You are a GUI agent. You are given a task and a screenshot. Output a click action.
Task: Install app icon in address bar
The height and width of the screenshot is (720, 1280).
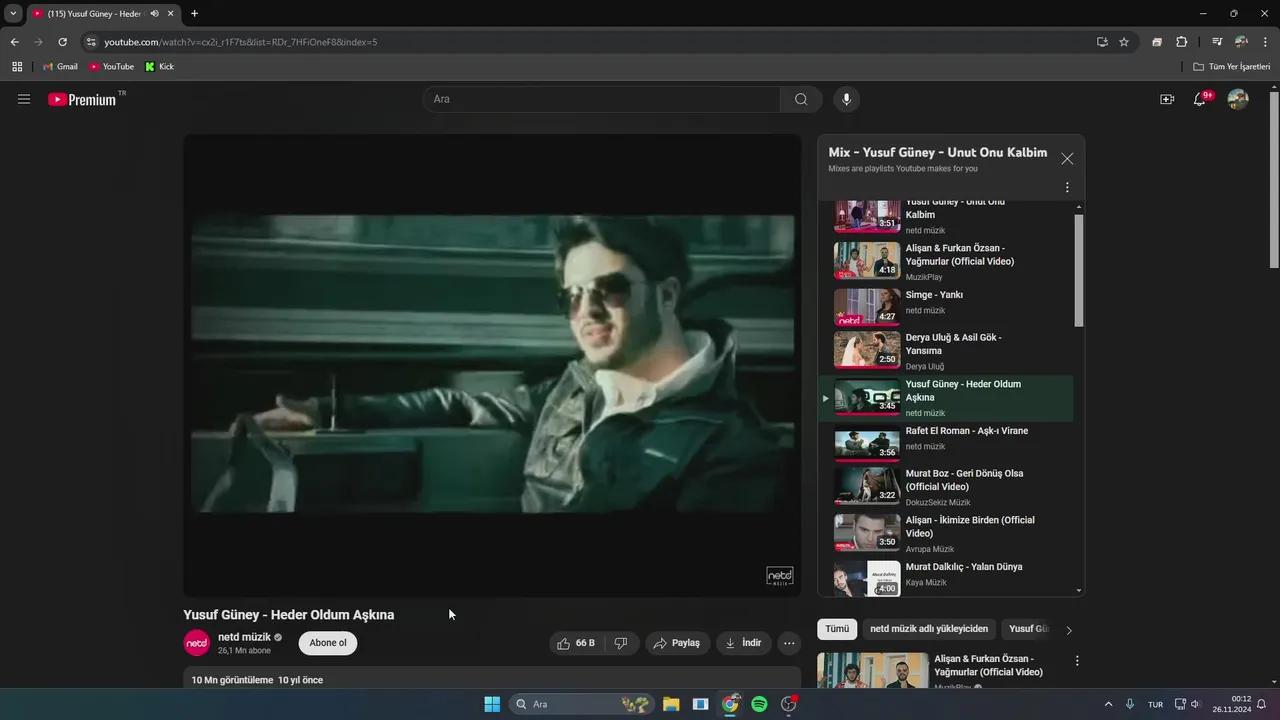1102,42
